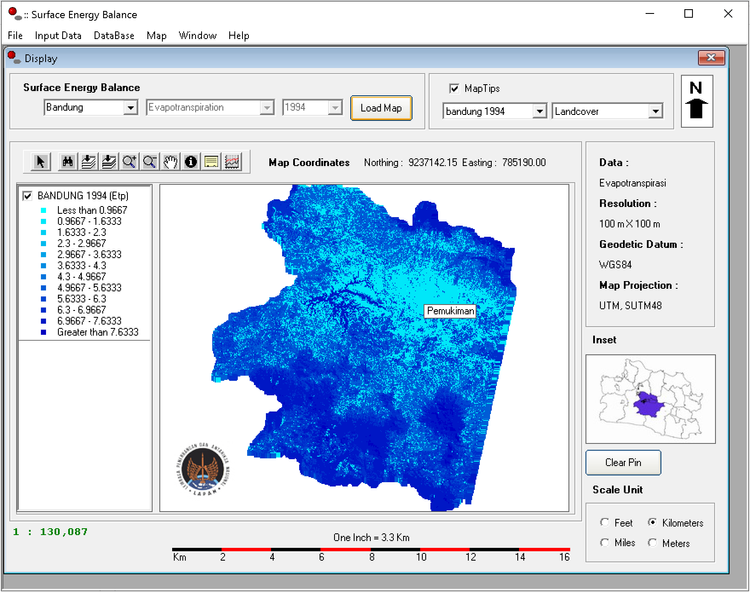Expand the bandung 1994 MapTips dropdown
The image size is (750, 592).
[539, 112]
